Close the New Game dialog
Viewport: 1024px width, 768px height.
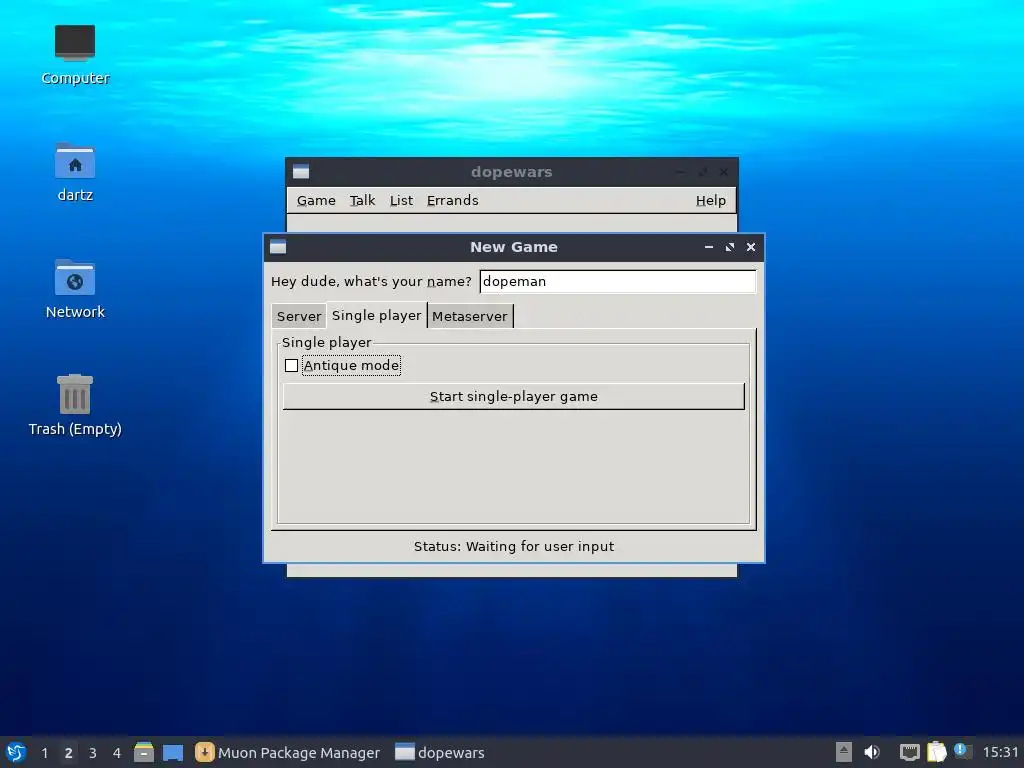pyautogui.click(x=750, y=247)
